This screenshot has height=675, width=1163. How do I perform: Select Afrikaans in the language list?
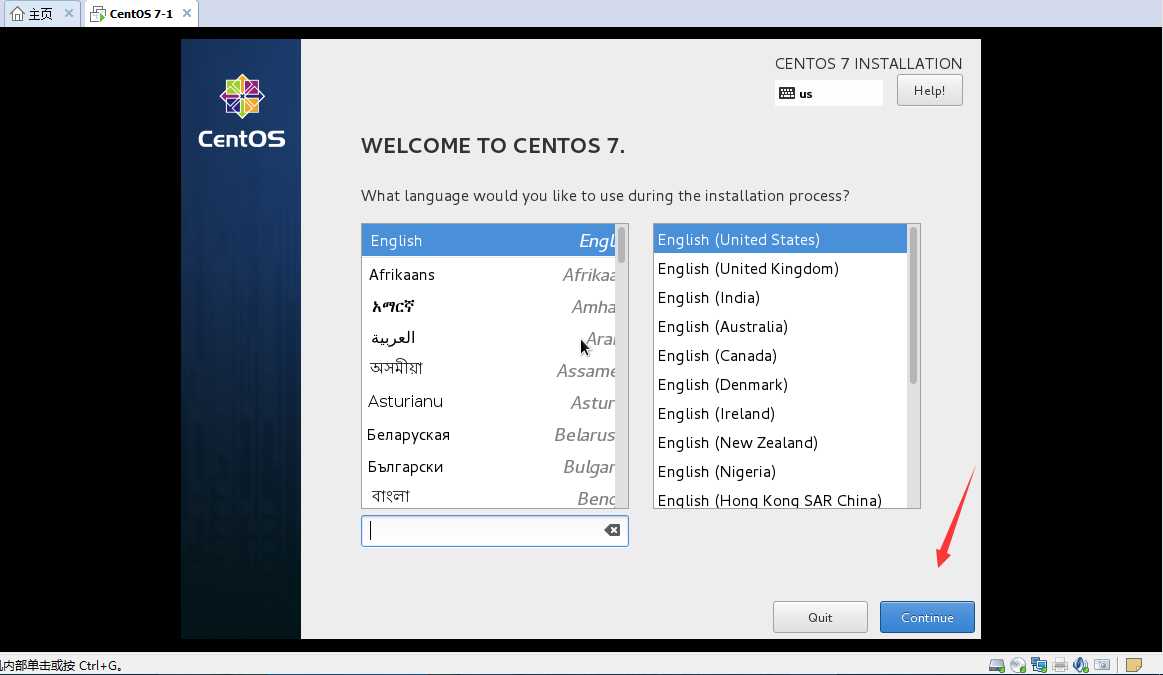point(489,274)
